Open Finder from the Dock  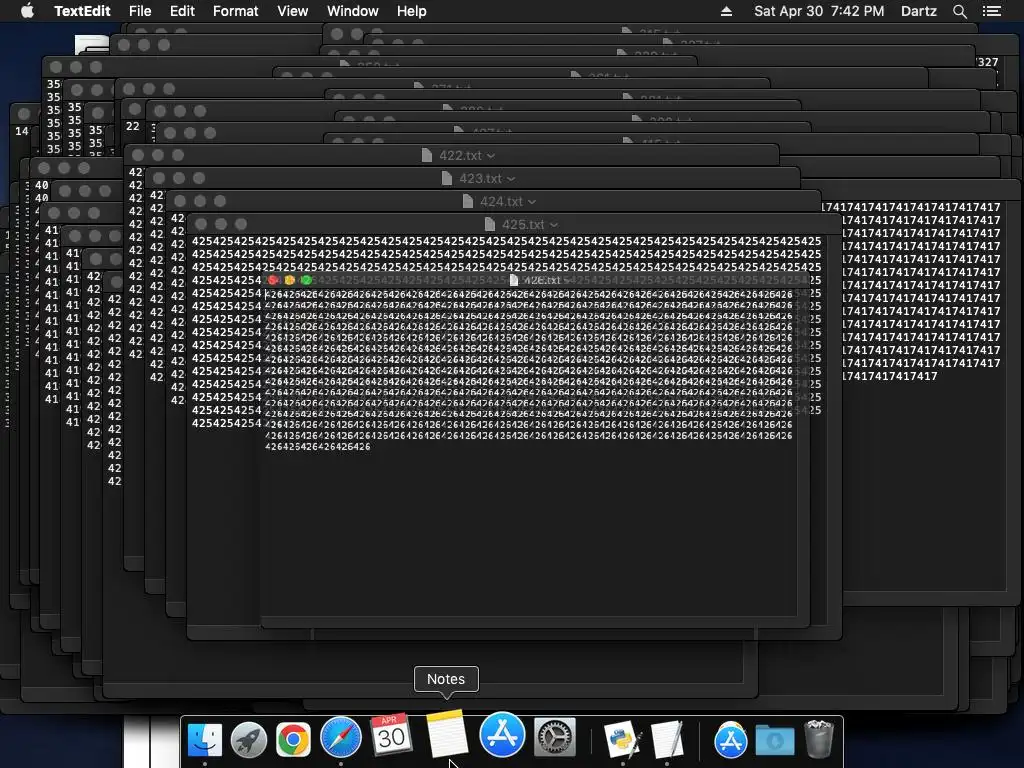[204, 739]
